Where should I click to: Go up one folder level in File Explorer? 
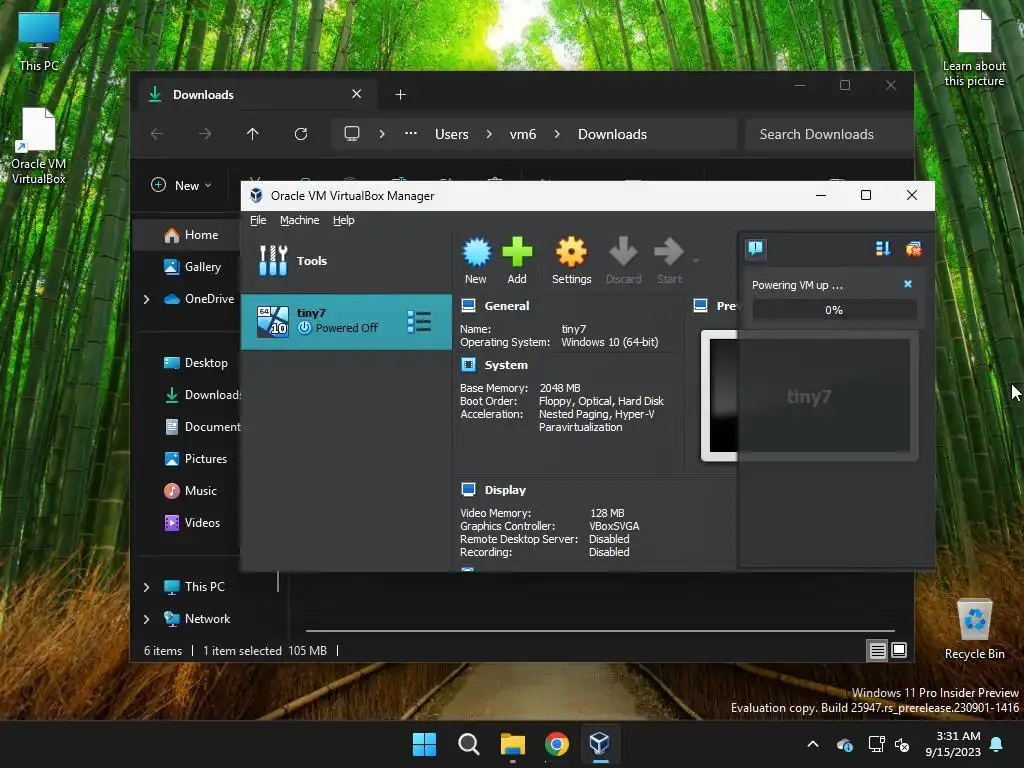pyautogui.click(x=253, y=134)
